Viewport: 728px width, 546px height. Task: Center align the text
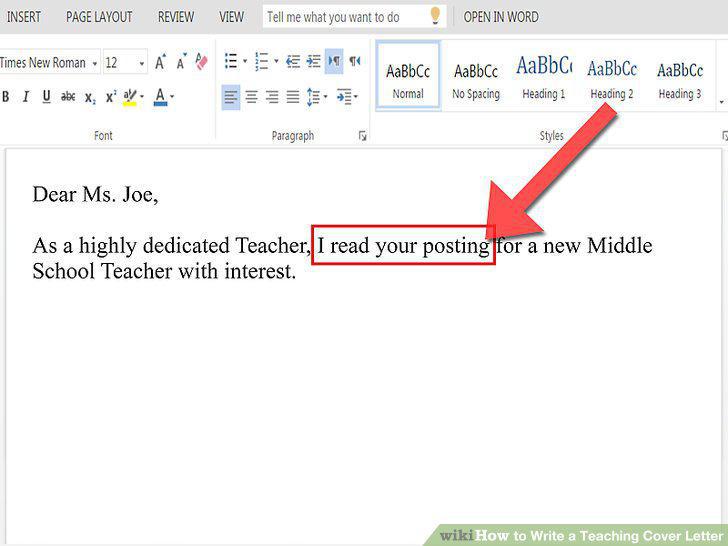252,97
